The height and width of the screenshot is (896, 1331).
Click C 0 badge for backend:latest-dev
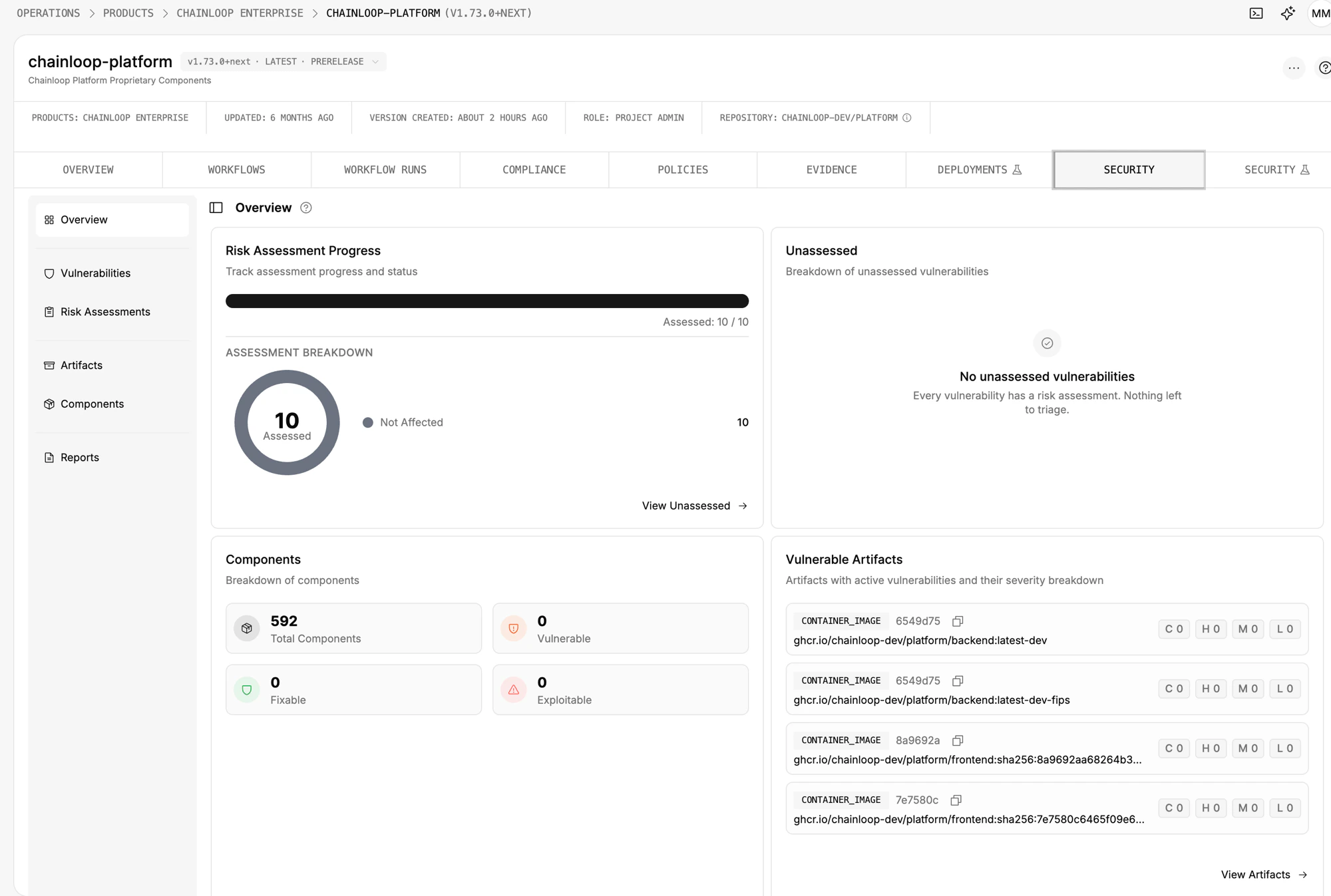tap(1174, 629)
